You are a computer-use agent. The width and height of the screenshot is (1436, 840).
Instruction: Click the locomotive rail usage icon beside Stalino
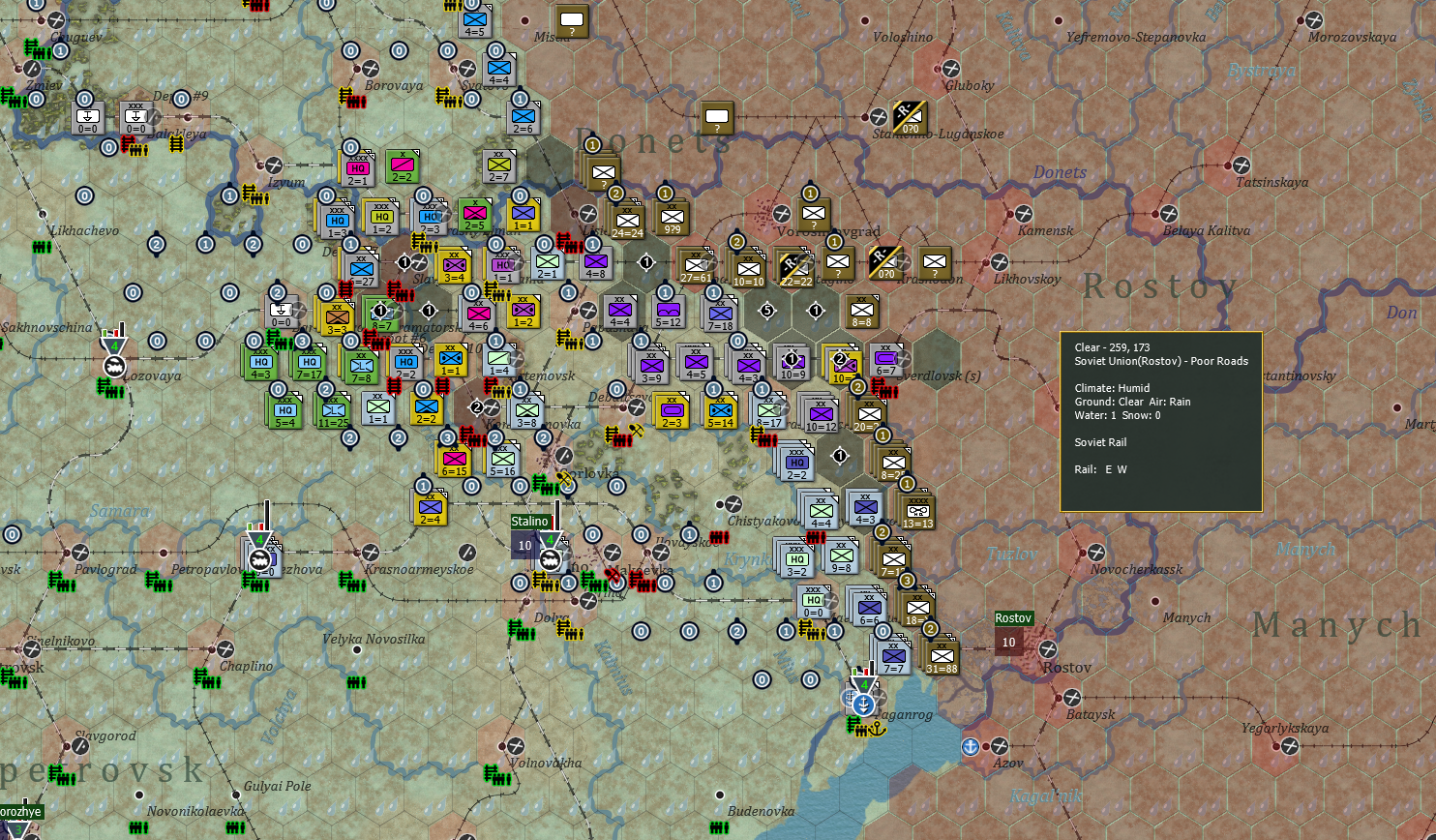(550, 560)
